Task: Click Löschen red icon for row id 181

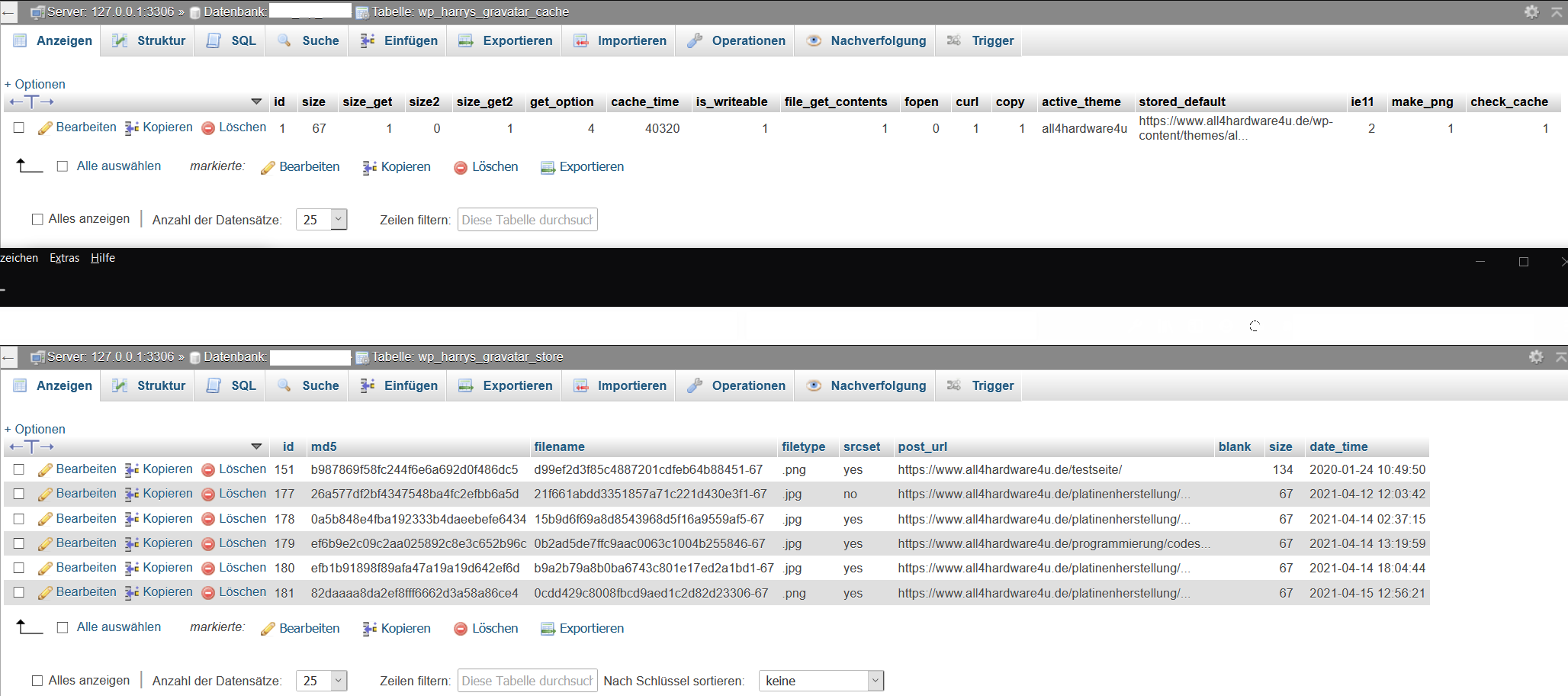Action: coord(208,593)
